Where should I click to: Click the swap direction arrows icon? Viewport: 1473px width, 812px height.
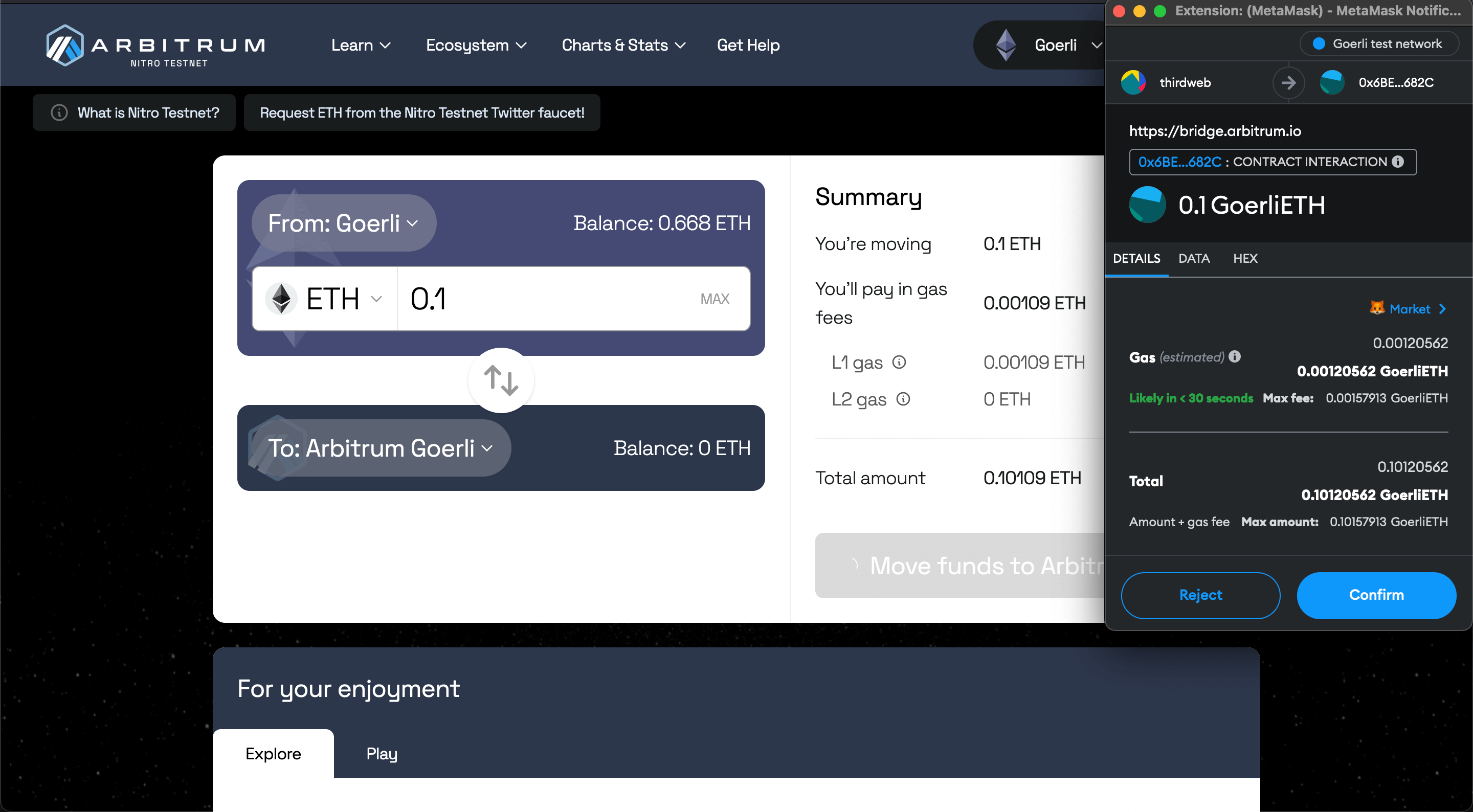(x=501, y=380)
